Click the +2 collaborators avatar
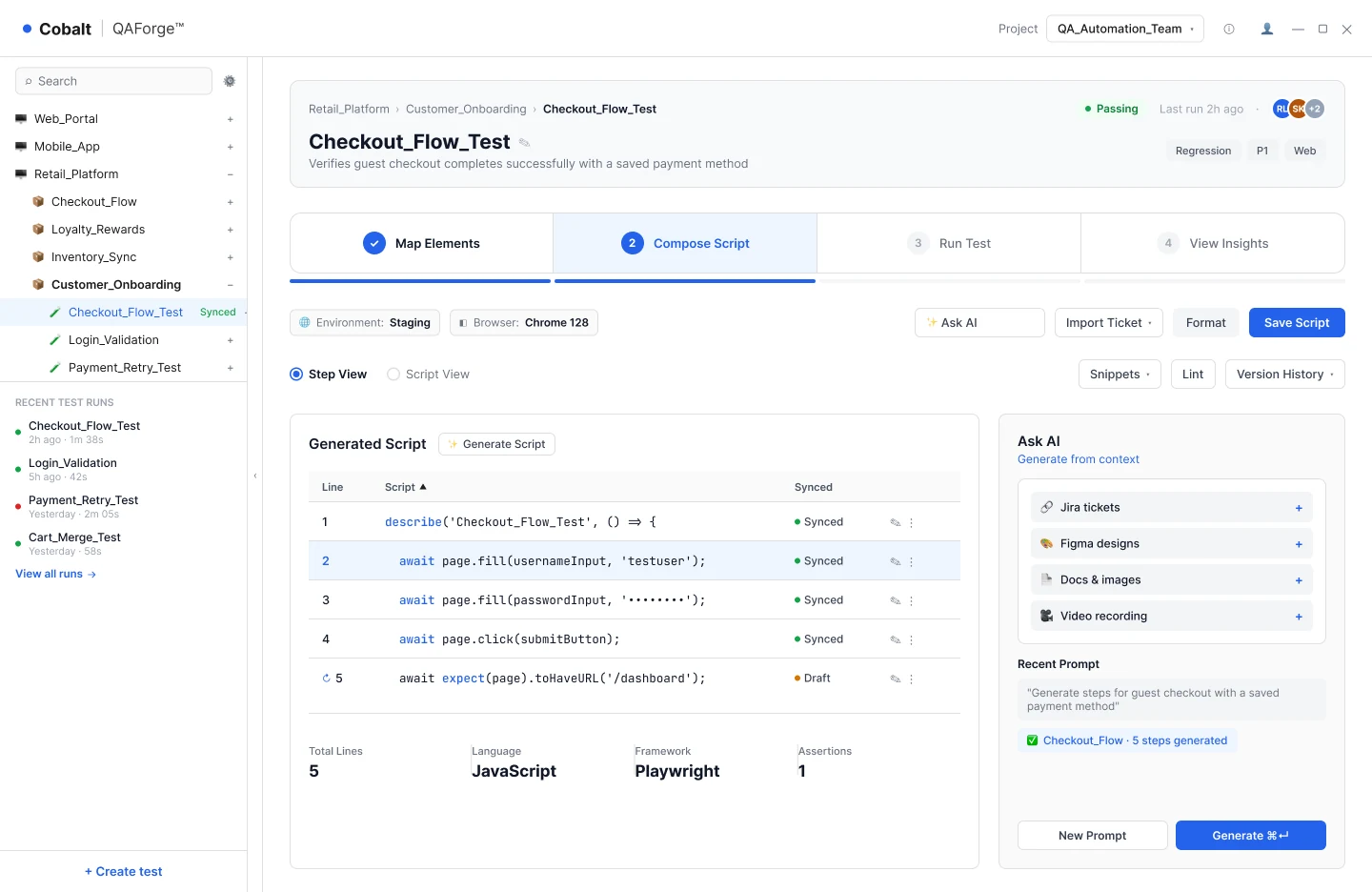 [1315, 109]
